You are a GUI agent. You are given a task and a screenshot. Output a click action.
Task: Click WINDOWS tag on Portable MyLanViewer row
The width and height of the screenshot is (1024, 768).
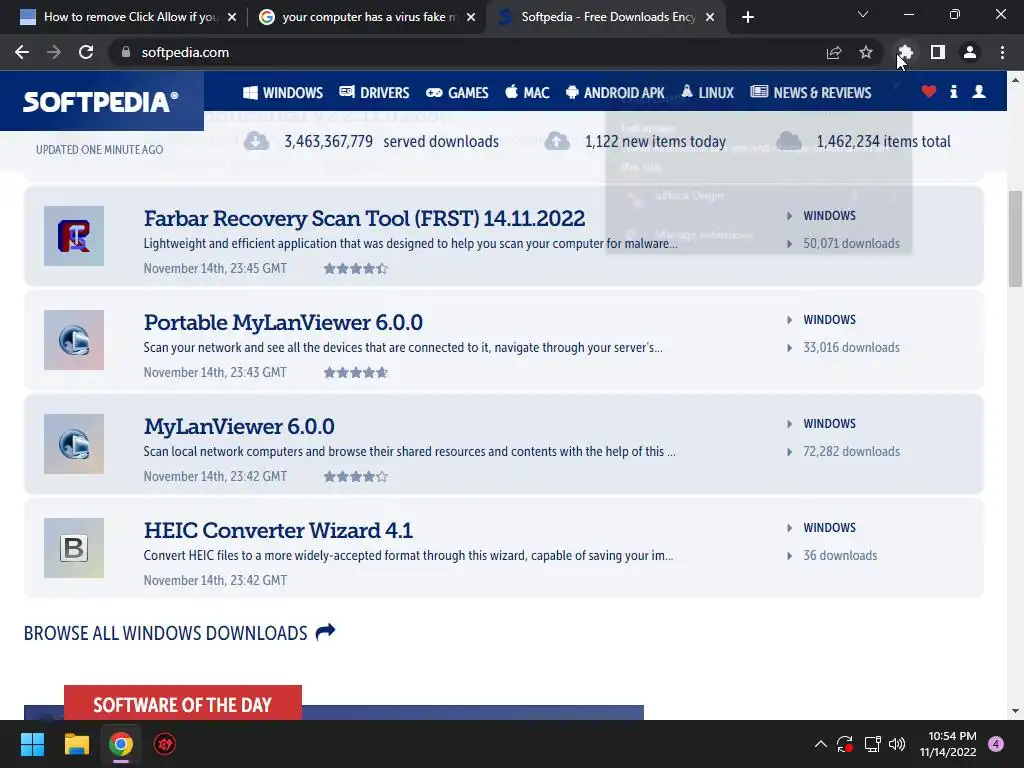pyautogui.click(x=829, y=319)
